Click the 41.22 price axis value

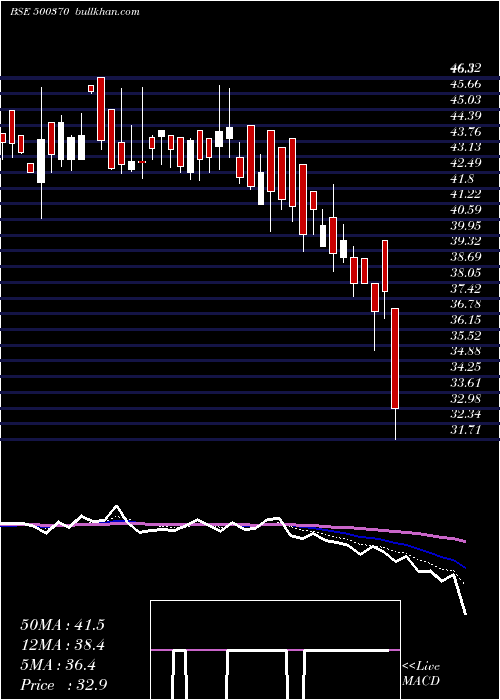tap(466, 194)
